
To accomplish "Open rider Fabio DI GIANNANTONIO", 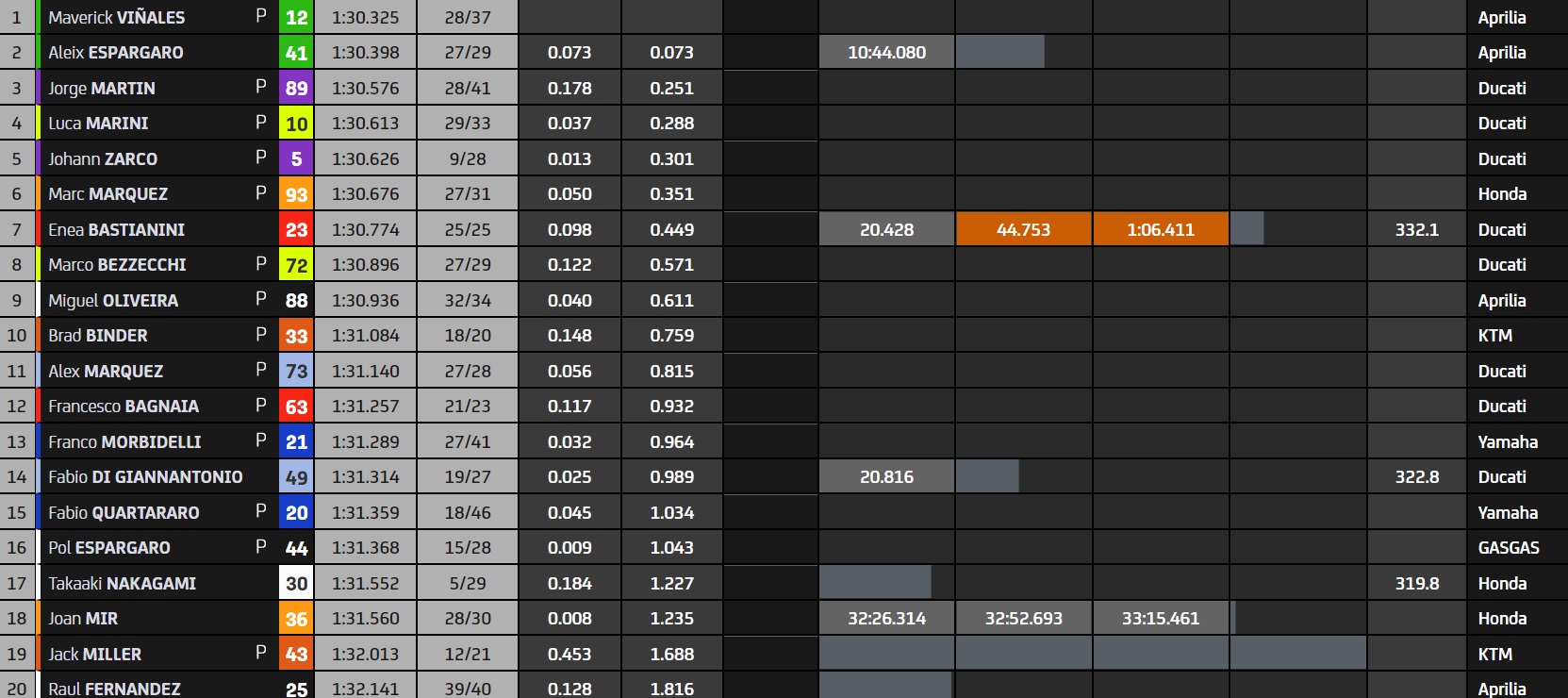I will point(145,477).
